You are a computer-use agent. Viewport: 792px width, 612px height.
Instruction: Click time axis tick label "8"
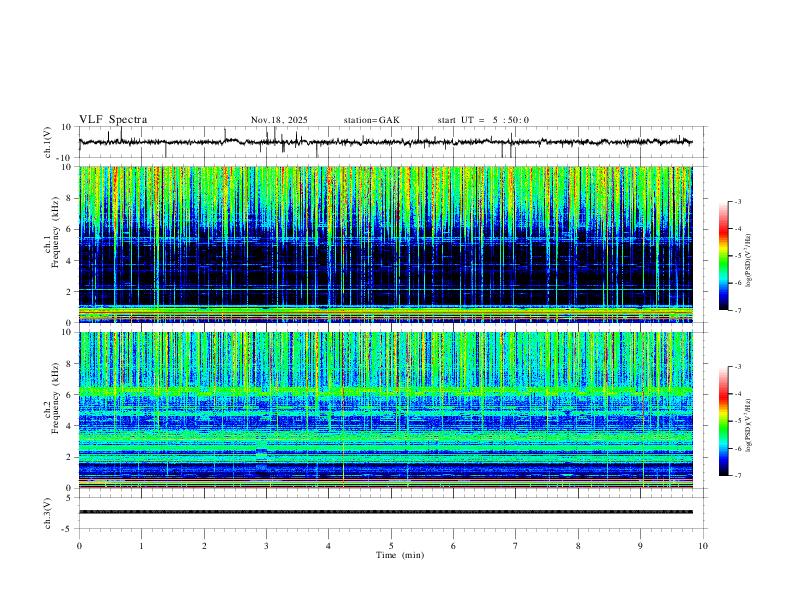578,546
